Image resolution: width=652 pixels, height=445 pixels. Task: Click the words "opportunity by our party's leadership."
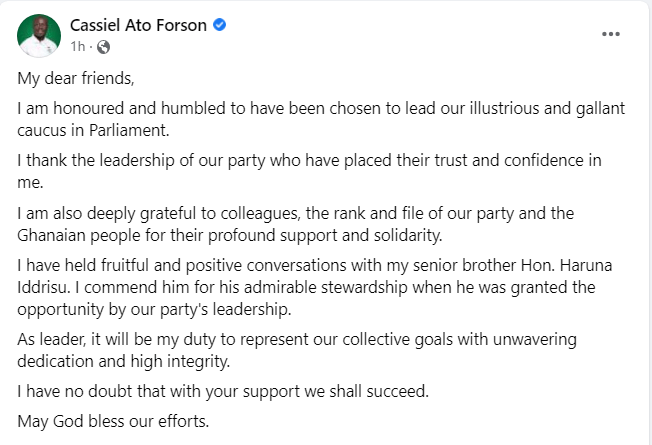pyautogui.click(x=154, y=310)
